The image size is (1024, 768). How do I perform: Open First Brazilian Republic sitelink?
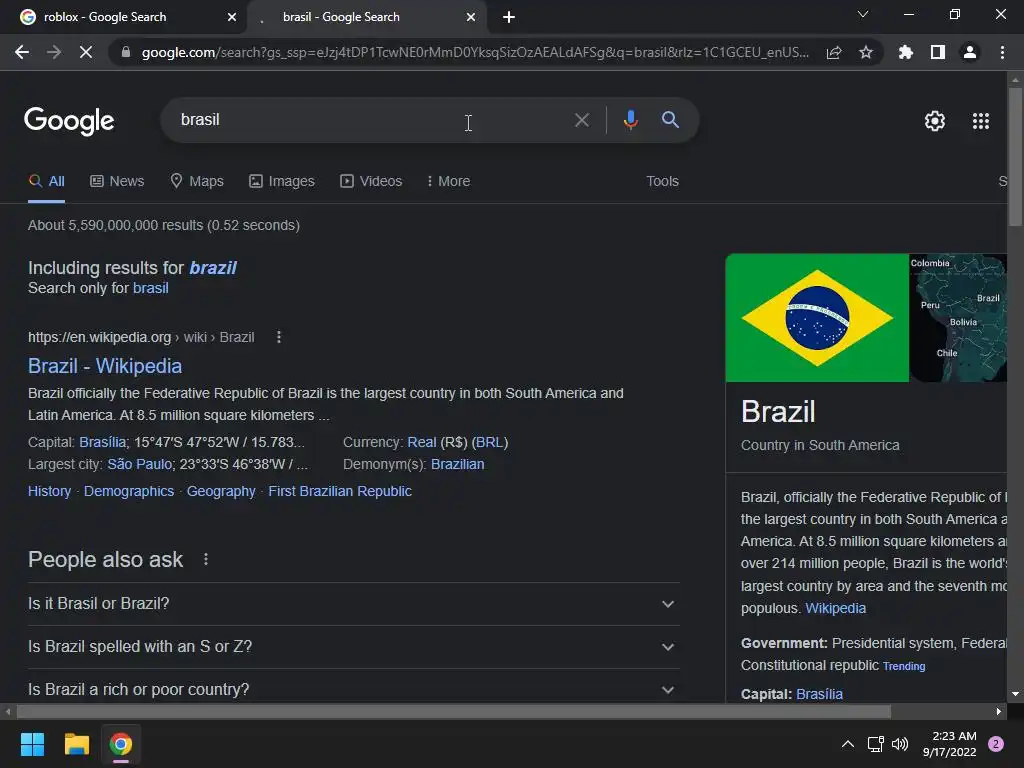coord(340,491)
